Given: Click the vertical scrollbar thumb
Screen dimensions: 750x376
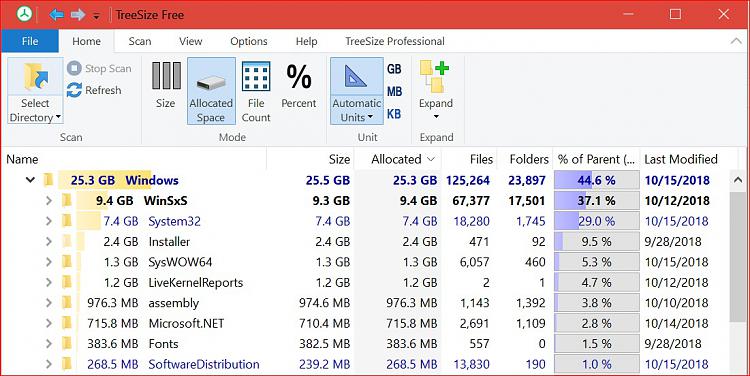Looking at the screenshot, I should pos(738,256).
